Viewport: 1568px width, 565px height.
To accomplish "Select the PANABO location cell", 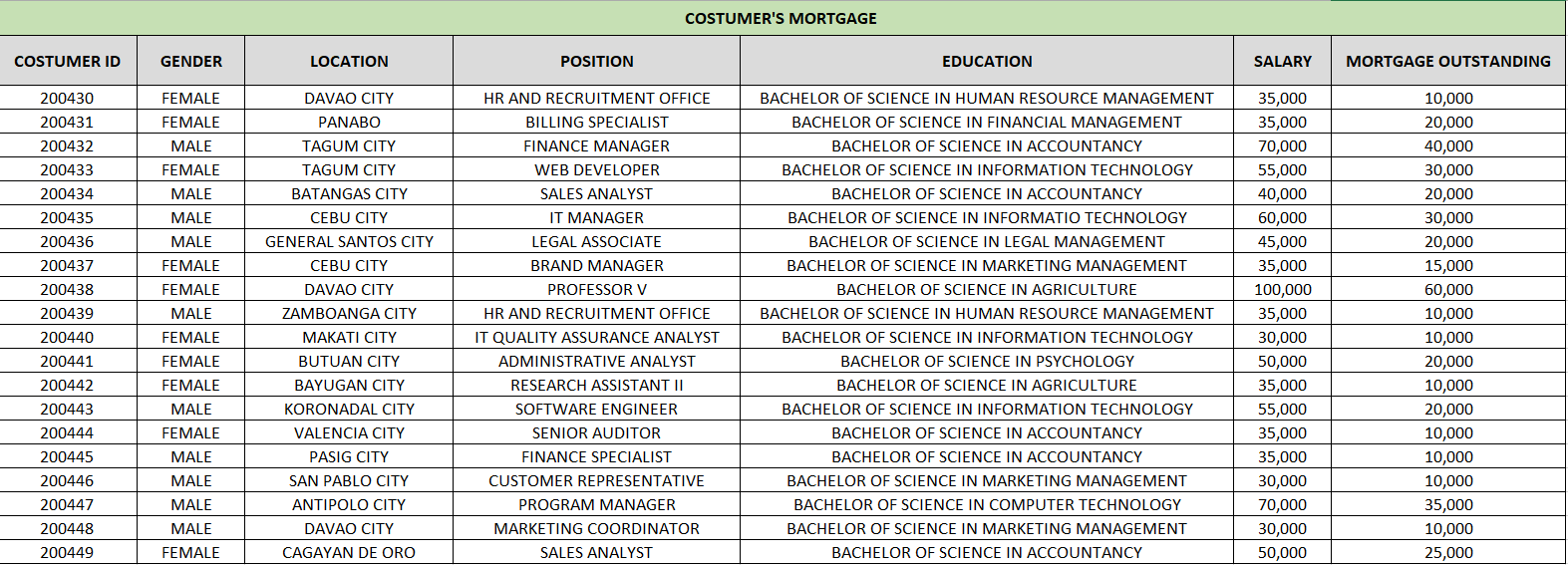I will pos(349,122).
